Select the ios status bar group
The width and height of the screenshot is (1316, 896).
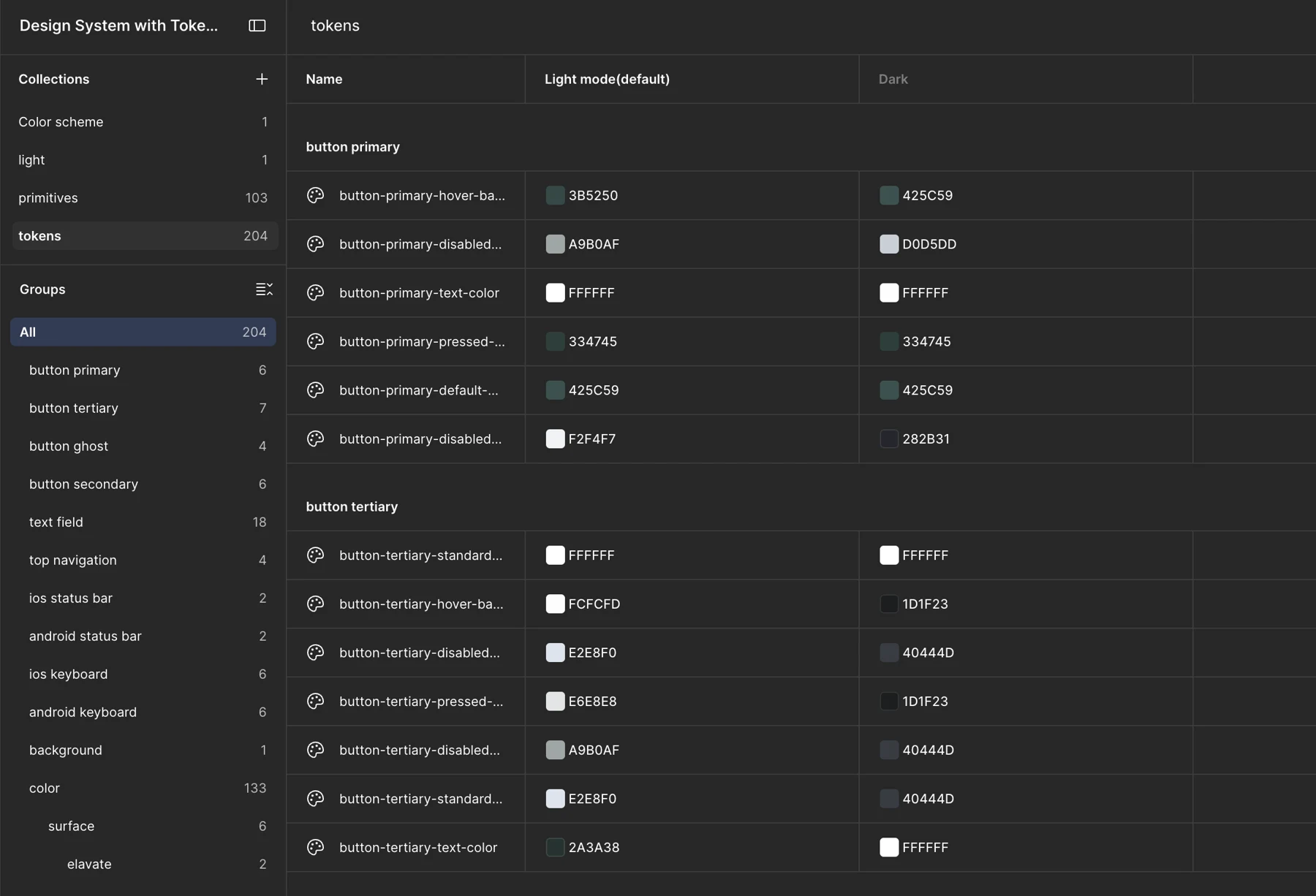click(x=143, y=598)
